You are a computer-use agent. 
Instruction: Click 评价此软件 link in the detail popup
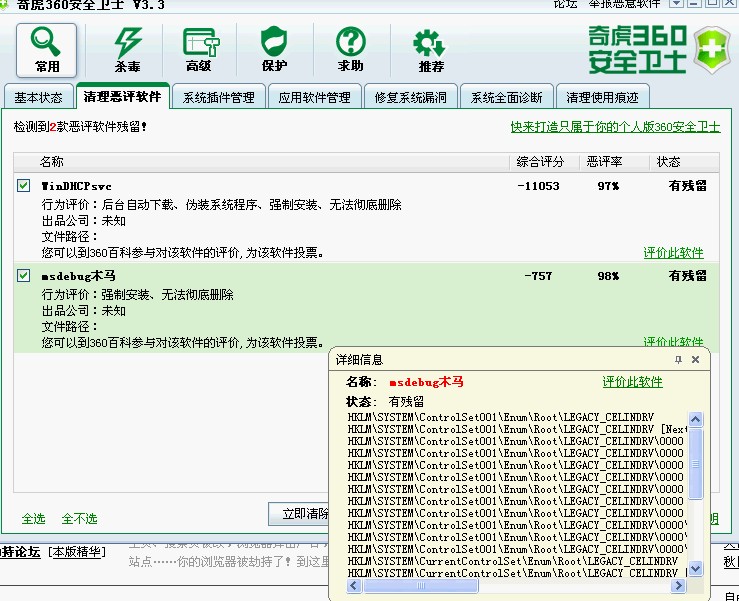click(632, 382)
